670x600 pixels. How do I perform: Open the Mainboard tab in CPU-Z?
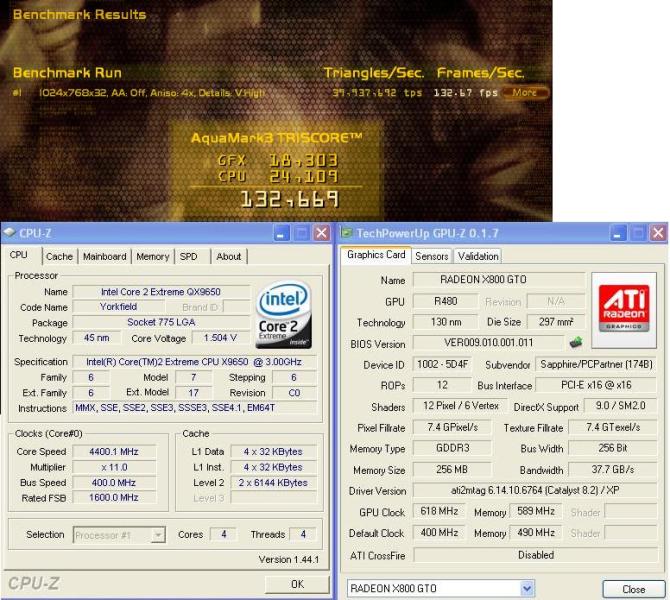(x=105, y=256)
